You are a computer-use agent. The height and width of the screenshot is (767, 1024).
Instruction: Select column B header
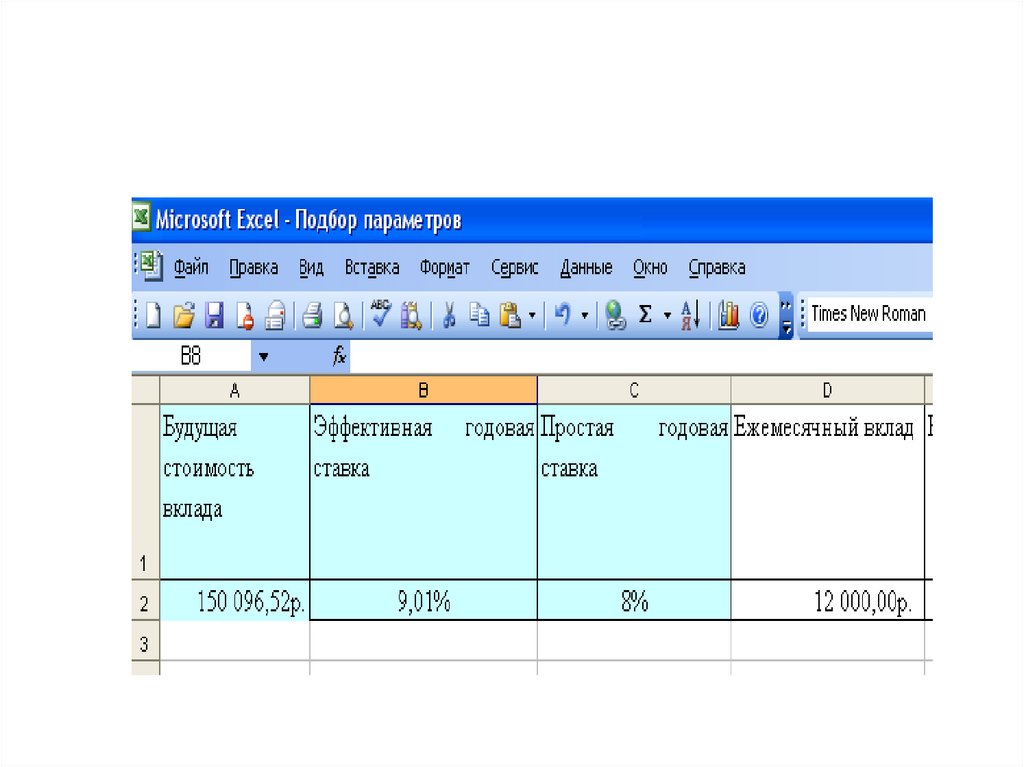(x=423, y=391)
